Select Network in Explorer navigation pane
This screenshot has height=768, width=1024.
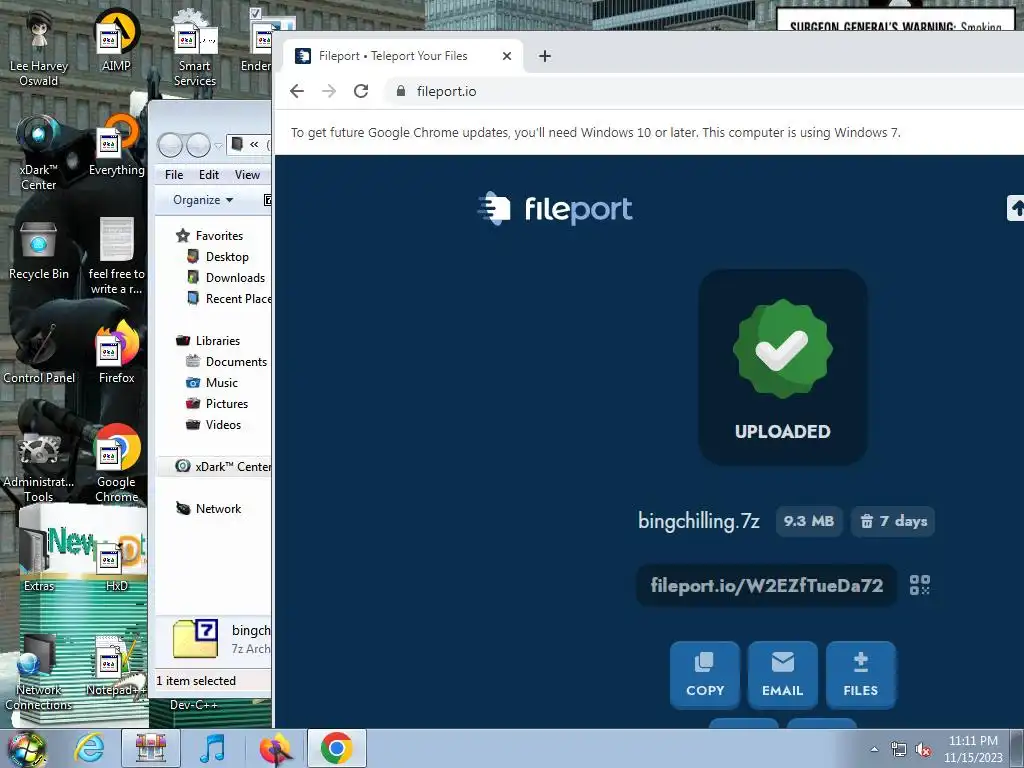(x=208, y=509)
